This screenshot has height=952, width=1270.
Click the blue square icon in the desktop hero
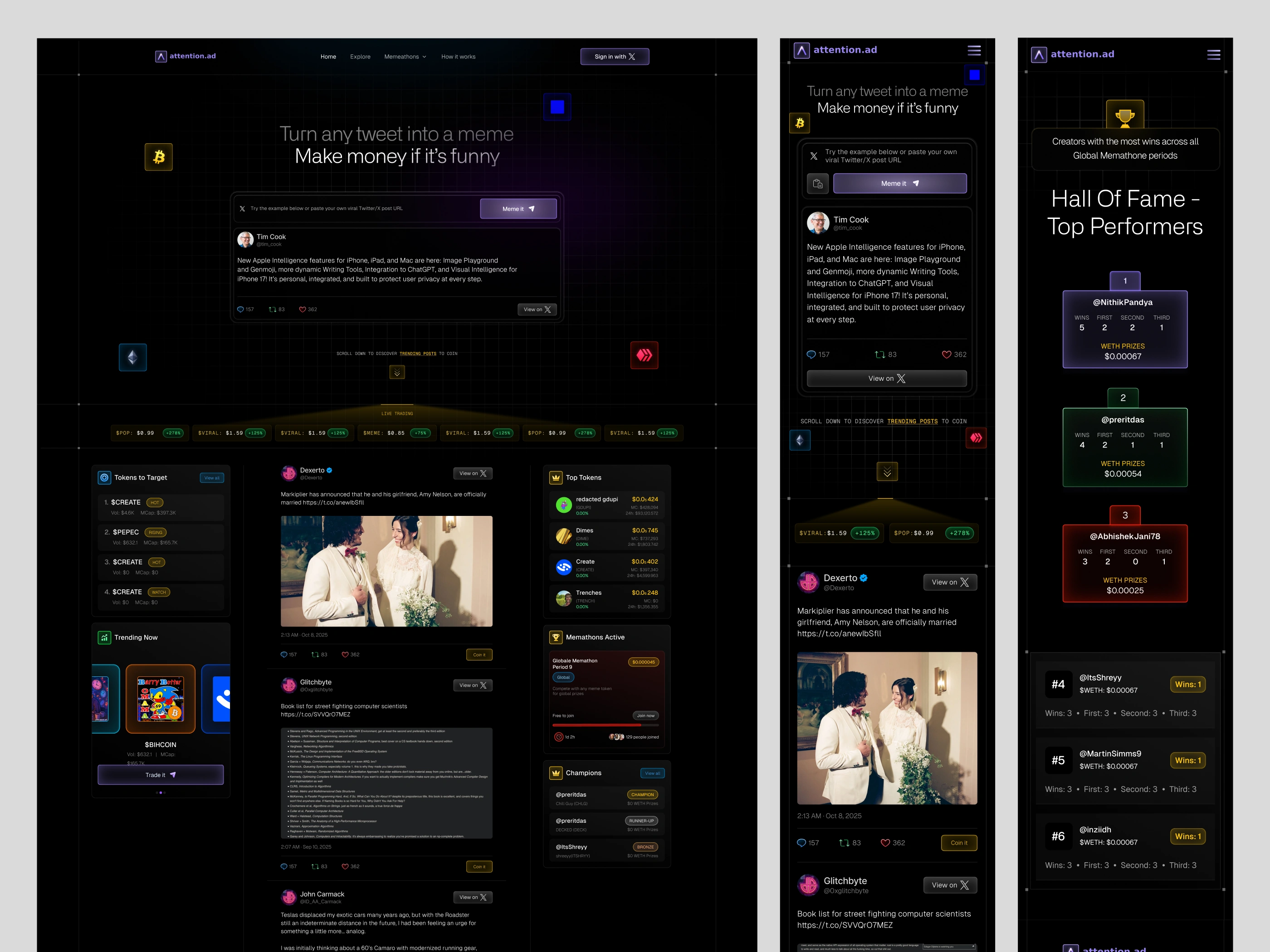click(557, 107)
